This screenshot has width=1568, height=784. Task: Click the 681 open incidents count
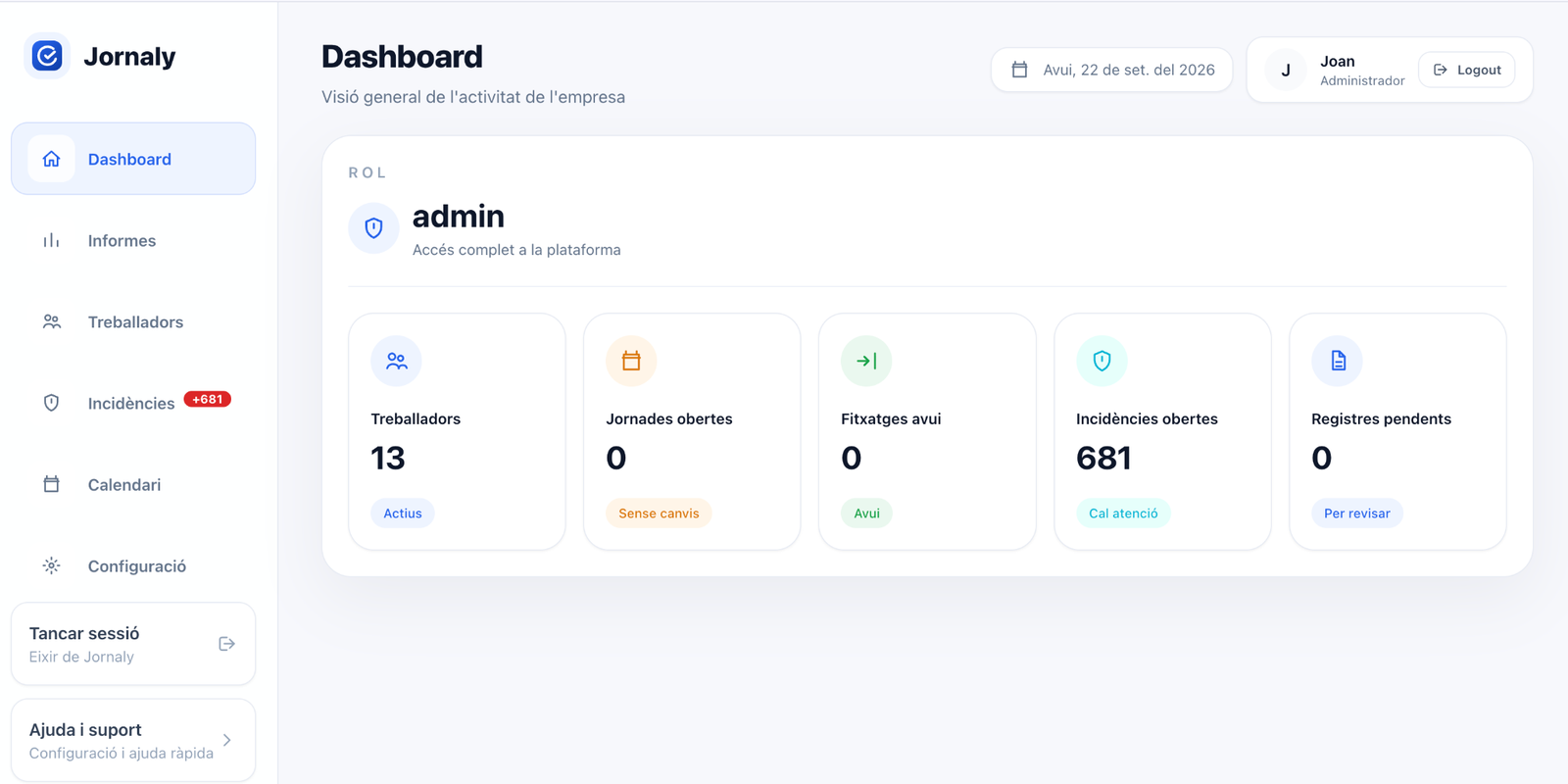1103,458
